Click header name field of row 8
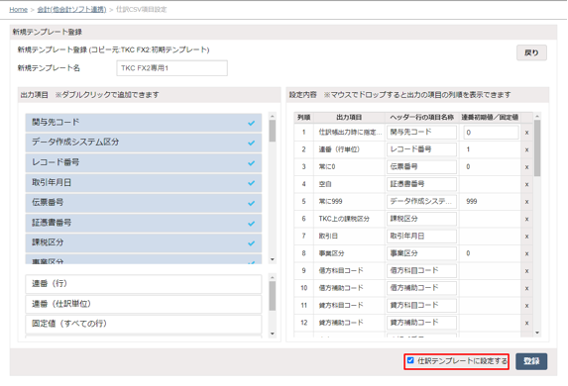Viewport: 568px width, 386px height. click(422, 253)
